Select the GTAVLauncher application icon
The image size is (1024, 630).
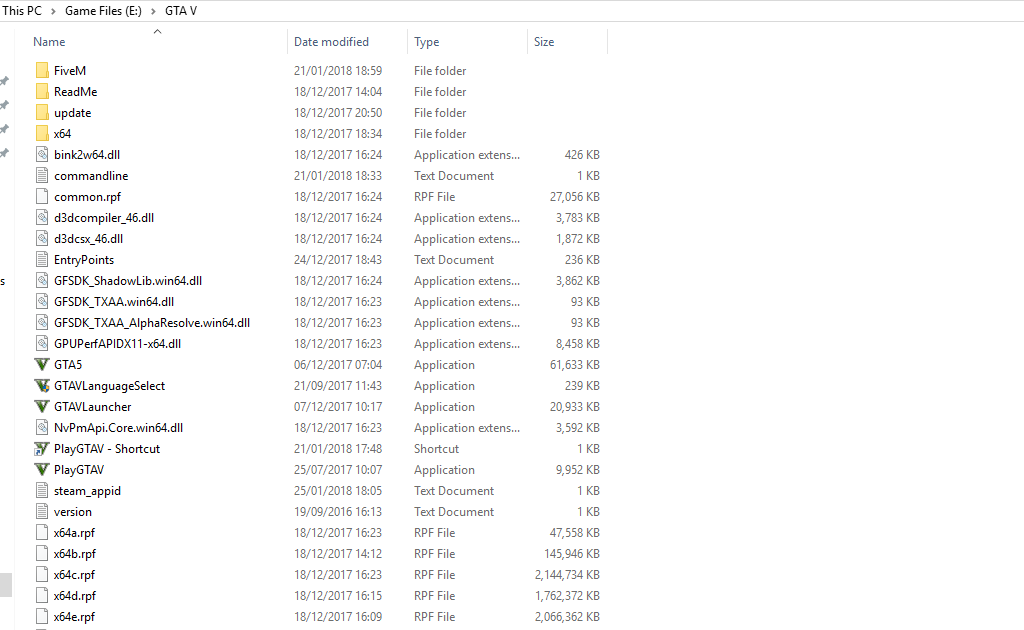coord(42,407)
